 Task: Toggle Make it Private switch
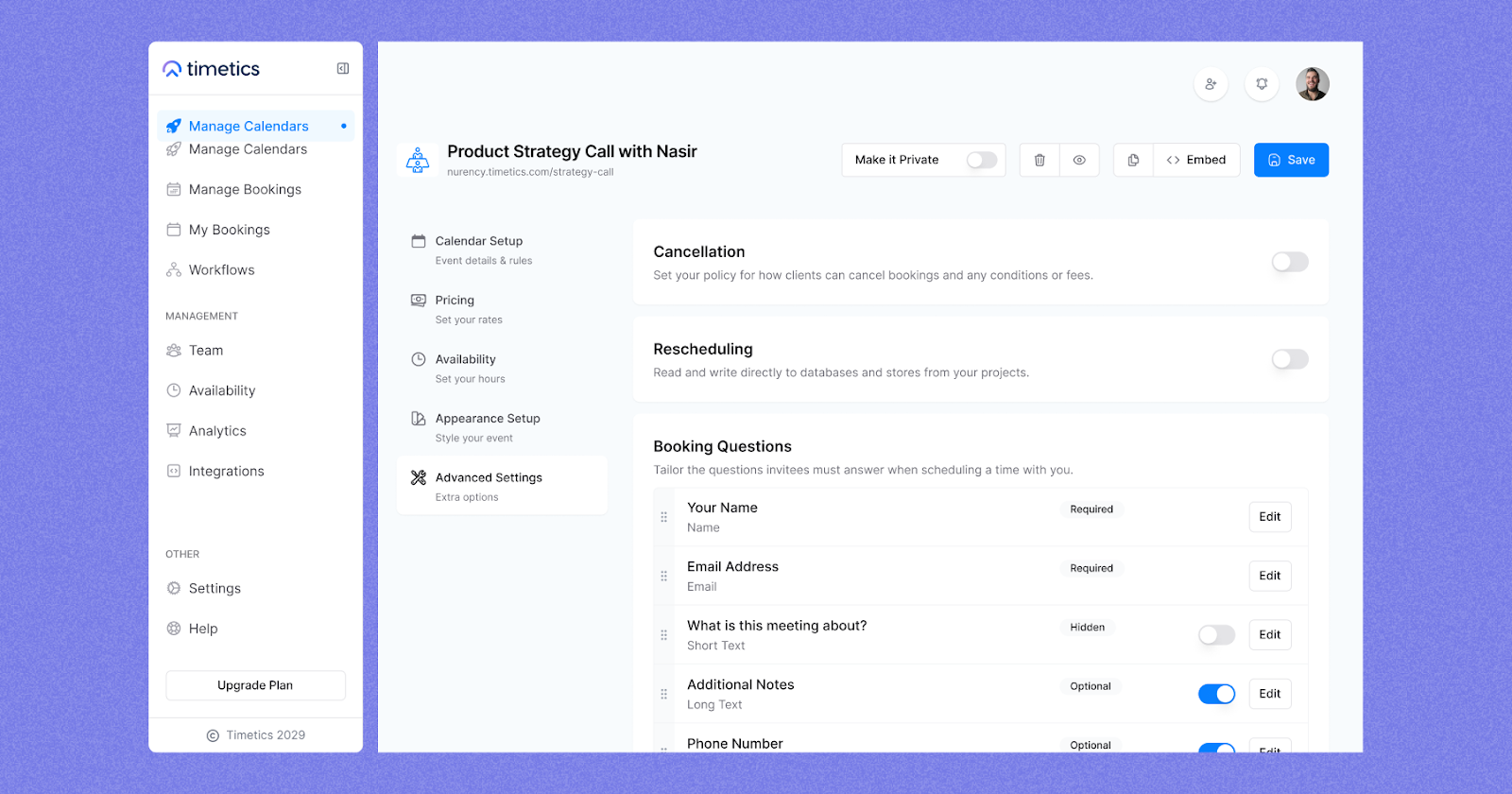(x=982, y=160)
